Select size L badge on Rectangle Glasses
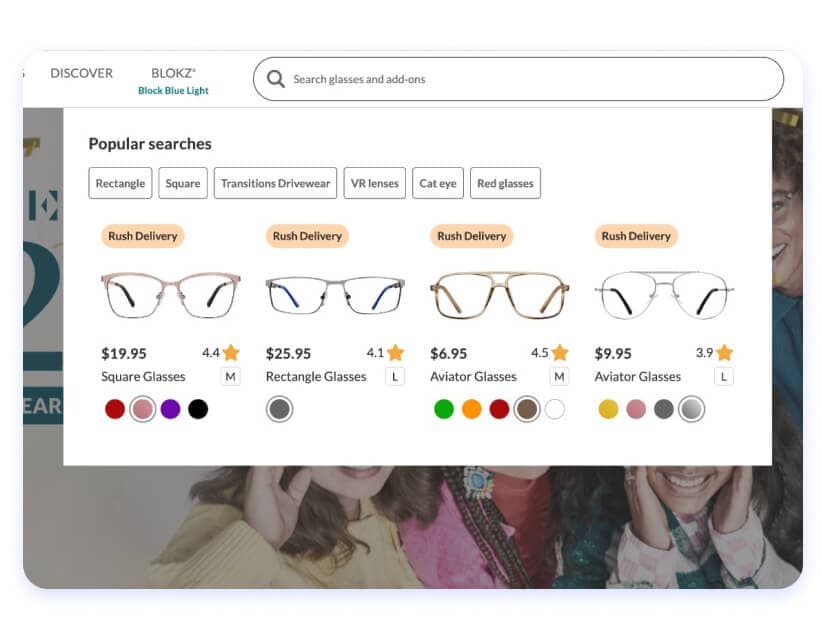The width and height of the screenshot is (821, 638). (394, 377)
